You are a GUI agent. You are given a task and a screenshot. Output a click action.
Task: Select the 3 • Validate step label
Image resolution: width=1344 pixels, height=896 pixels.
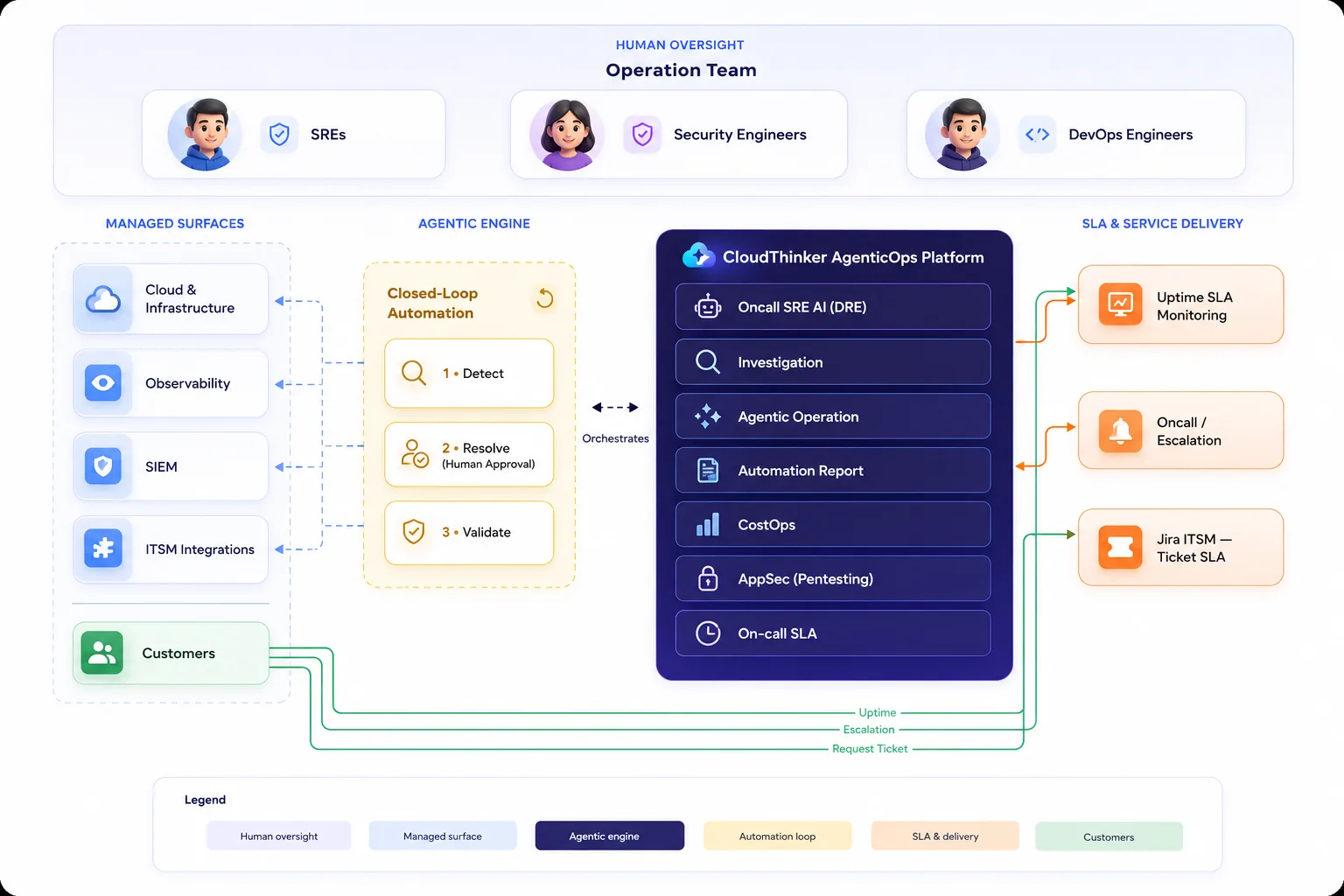tap(476, 532)
